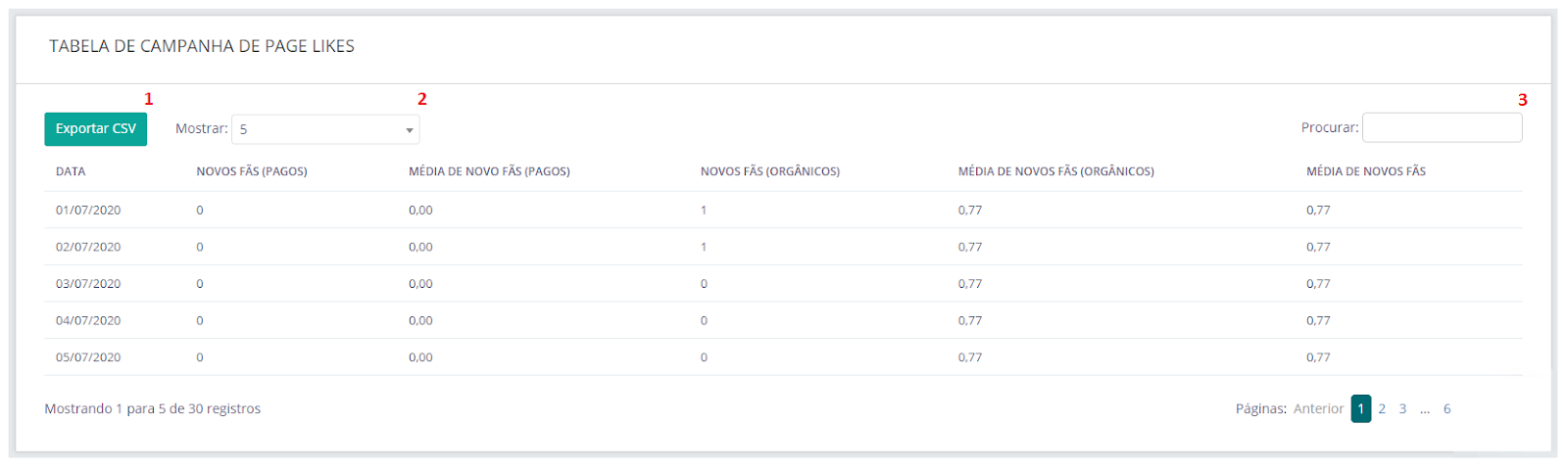
Task: Select the 05/07/2020 table row
Action: tap(88, 357)
